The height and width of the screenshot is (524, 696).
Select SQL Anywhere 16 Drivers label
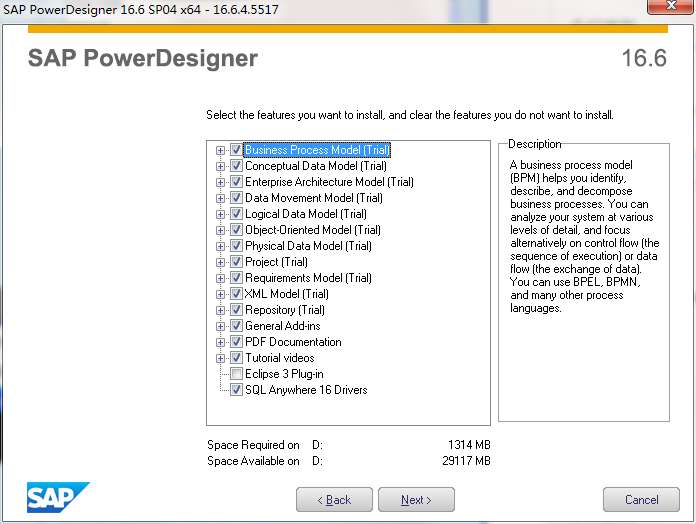click(306, 390)
